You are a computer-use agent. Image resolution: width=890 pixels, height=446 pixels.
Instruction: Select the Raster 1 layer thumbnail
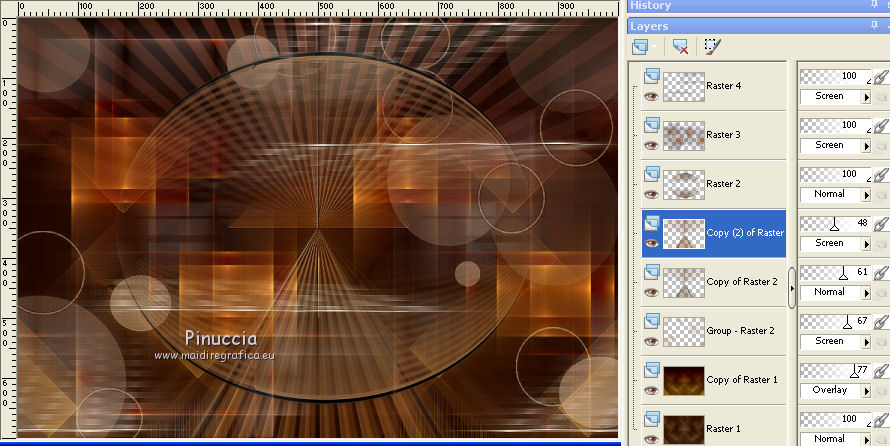(x=684, y=430)
